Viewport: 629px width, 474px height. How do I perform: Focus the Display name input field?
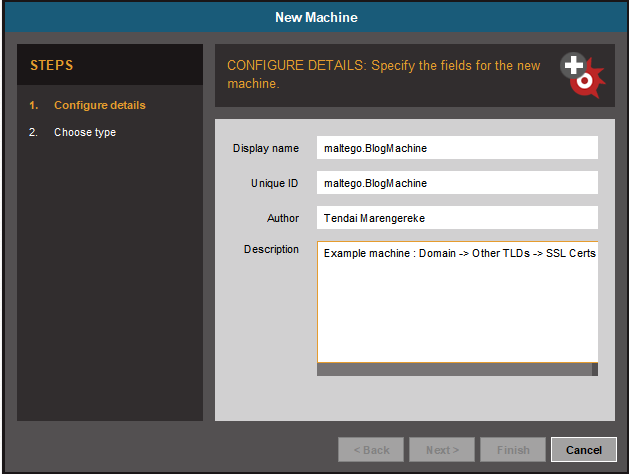[457, 148]
